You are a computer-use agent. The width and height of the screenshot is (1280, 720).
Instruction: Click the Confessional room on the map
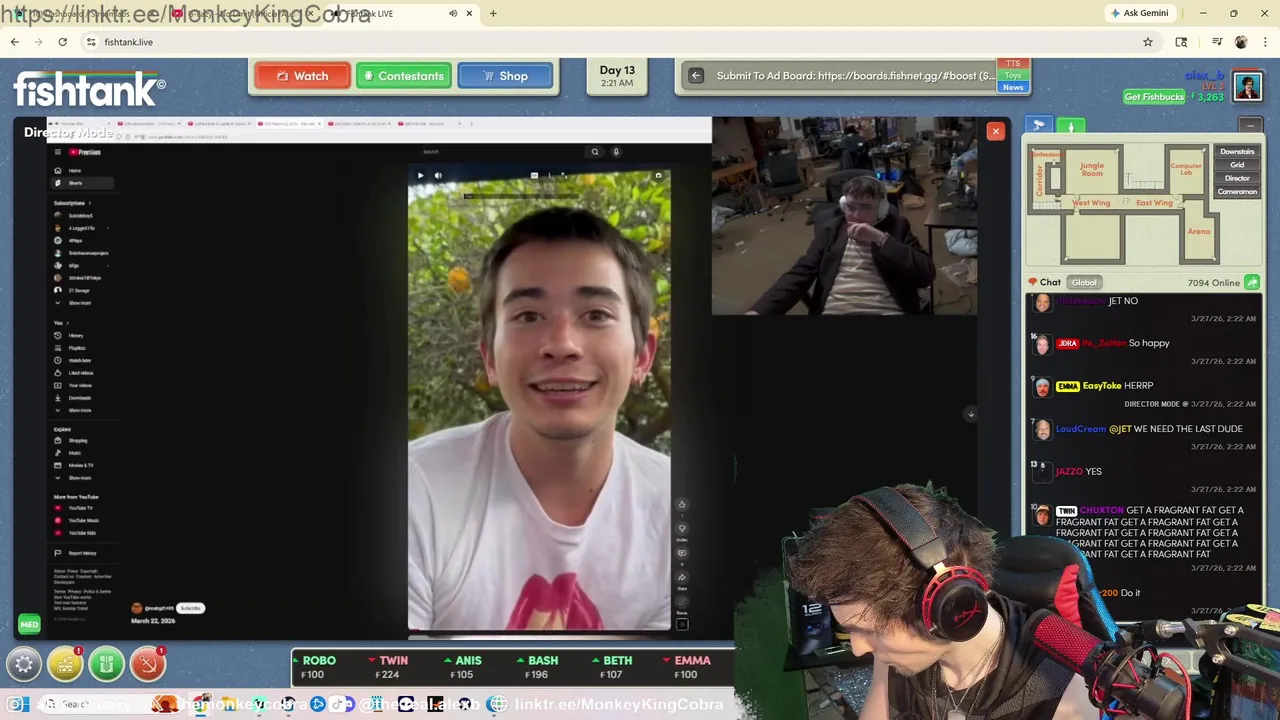click(1046, 155)
